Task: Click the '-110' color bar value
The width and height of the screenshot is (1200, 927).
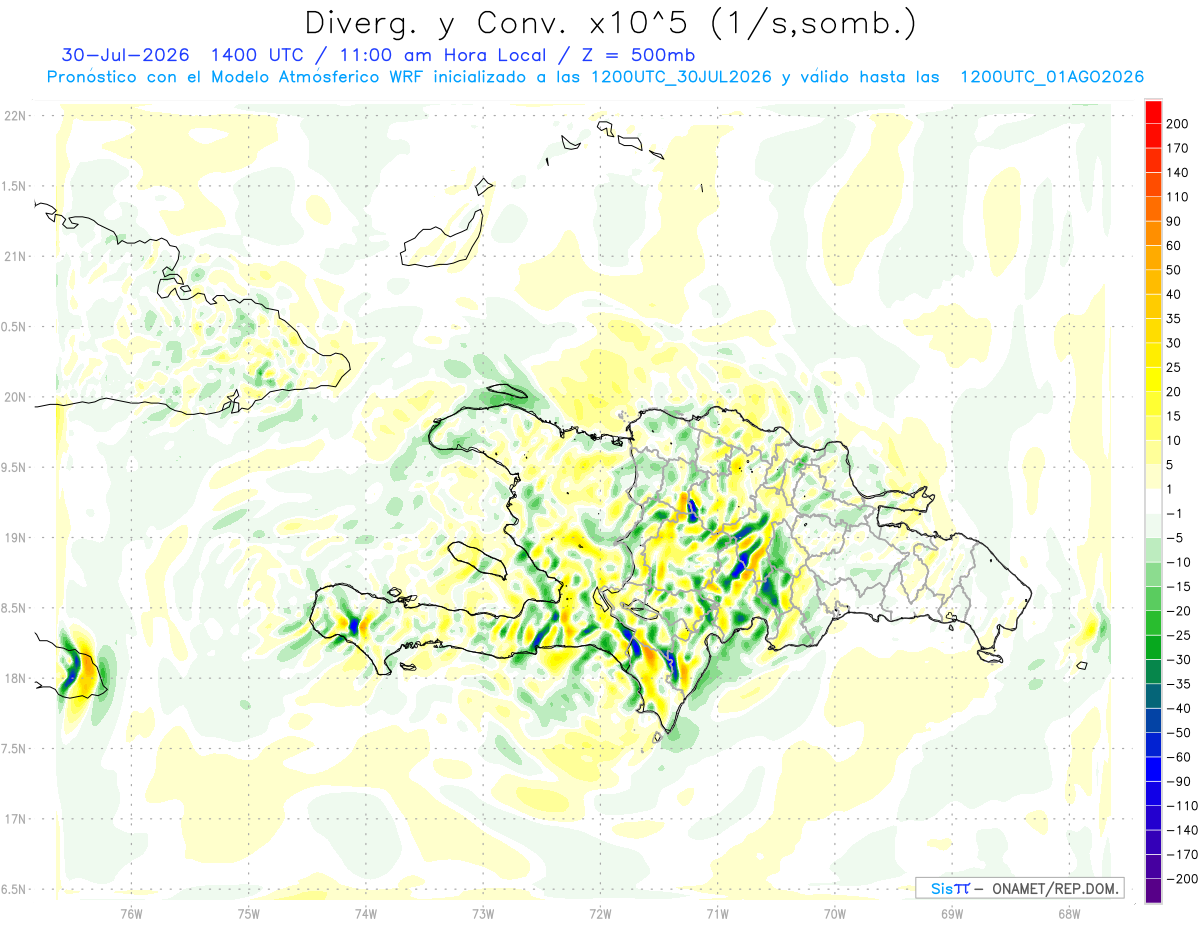Action: 1182,806
